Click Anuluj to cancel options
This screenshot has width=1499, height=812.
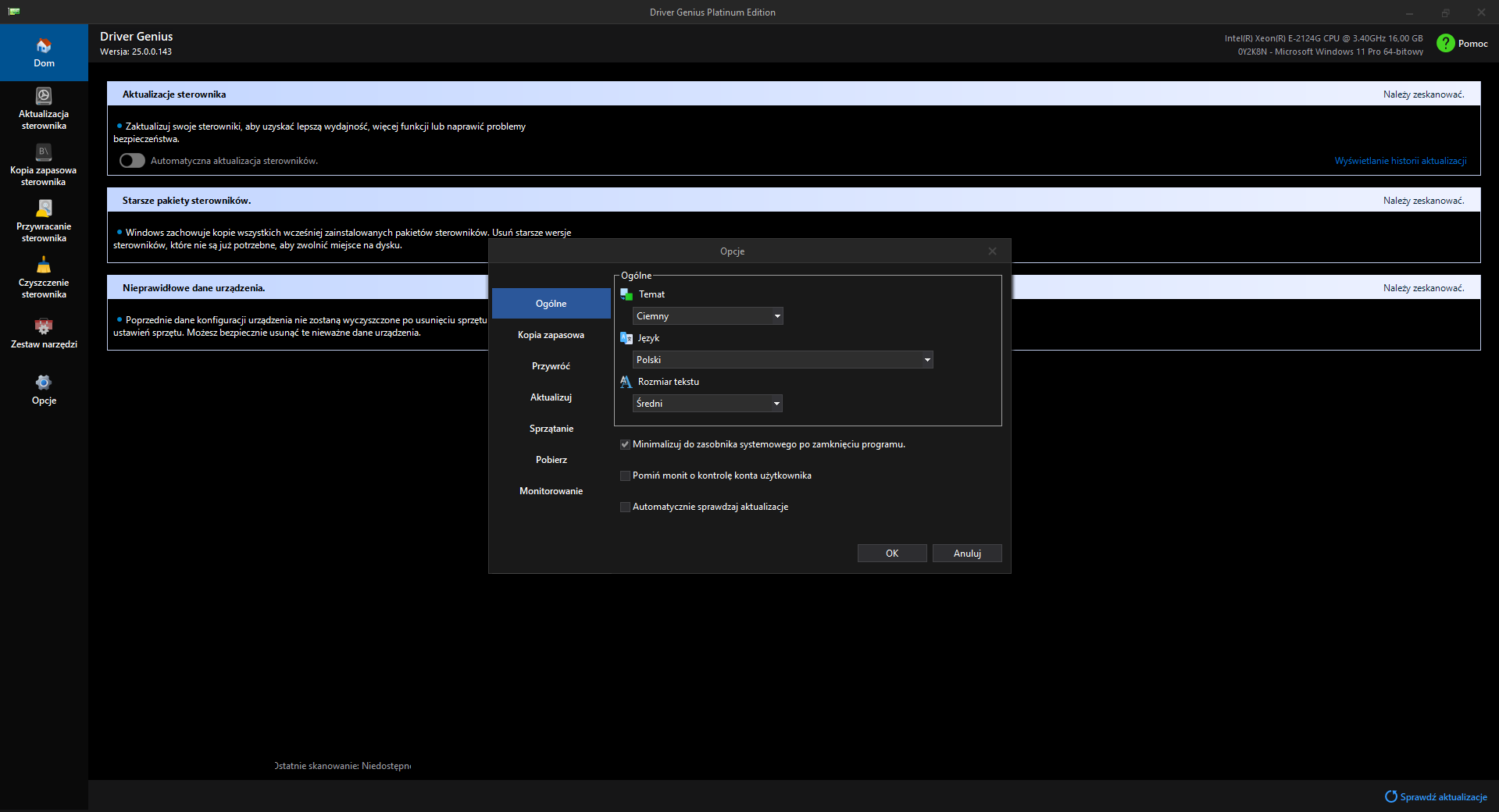[967, 554]
